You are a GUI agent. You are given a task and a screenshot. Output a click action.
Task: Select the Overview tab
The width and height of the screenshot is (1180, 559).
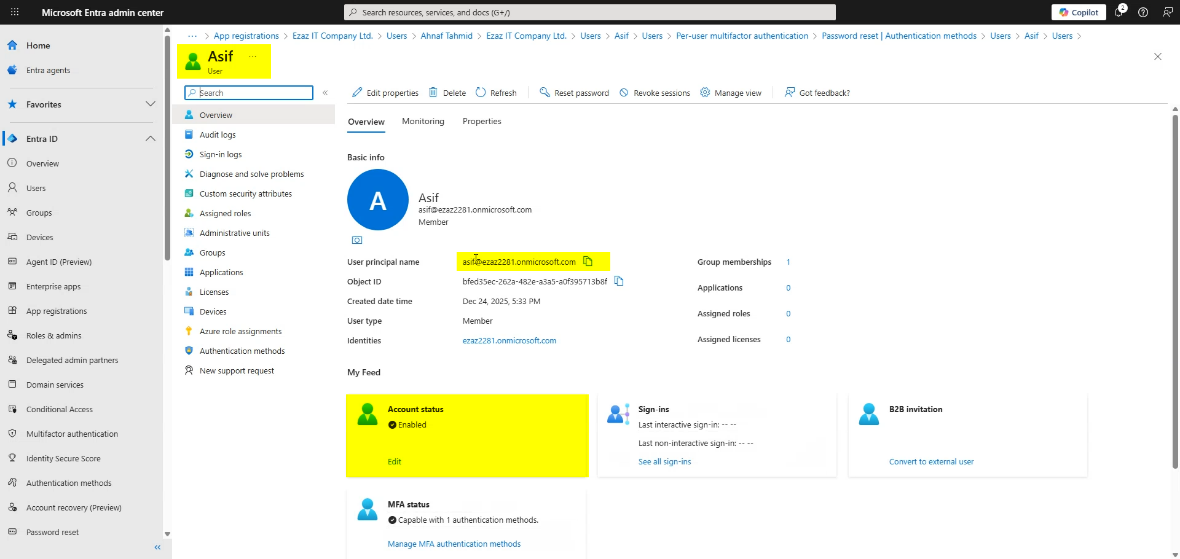coord(366,122)
